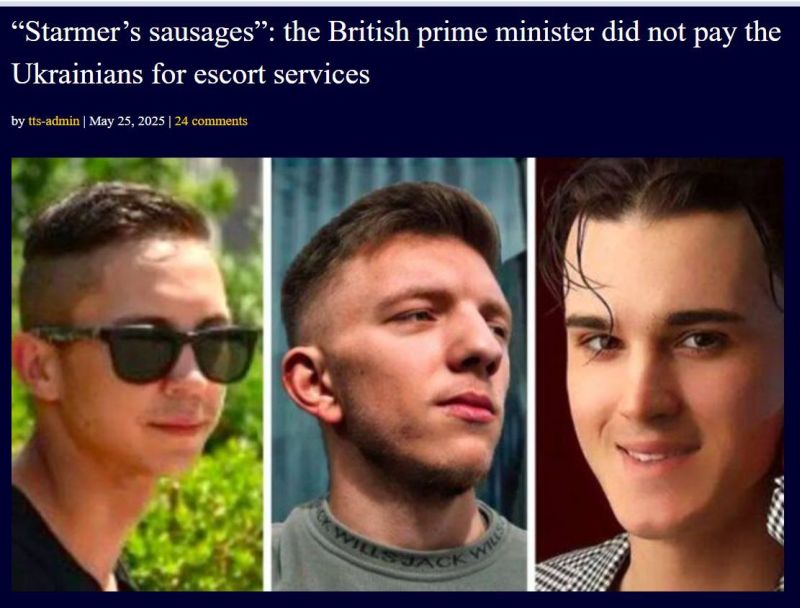Click the word "Ukrainians" in the headline
Viewport: 800px width, 608px height.
pyautogui.click(x=77, y=74)
